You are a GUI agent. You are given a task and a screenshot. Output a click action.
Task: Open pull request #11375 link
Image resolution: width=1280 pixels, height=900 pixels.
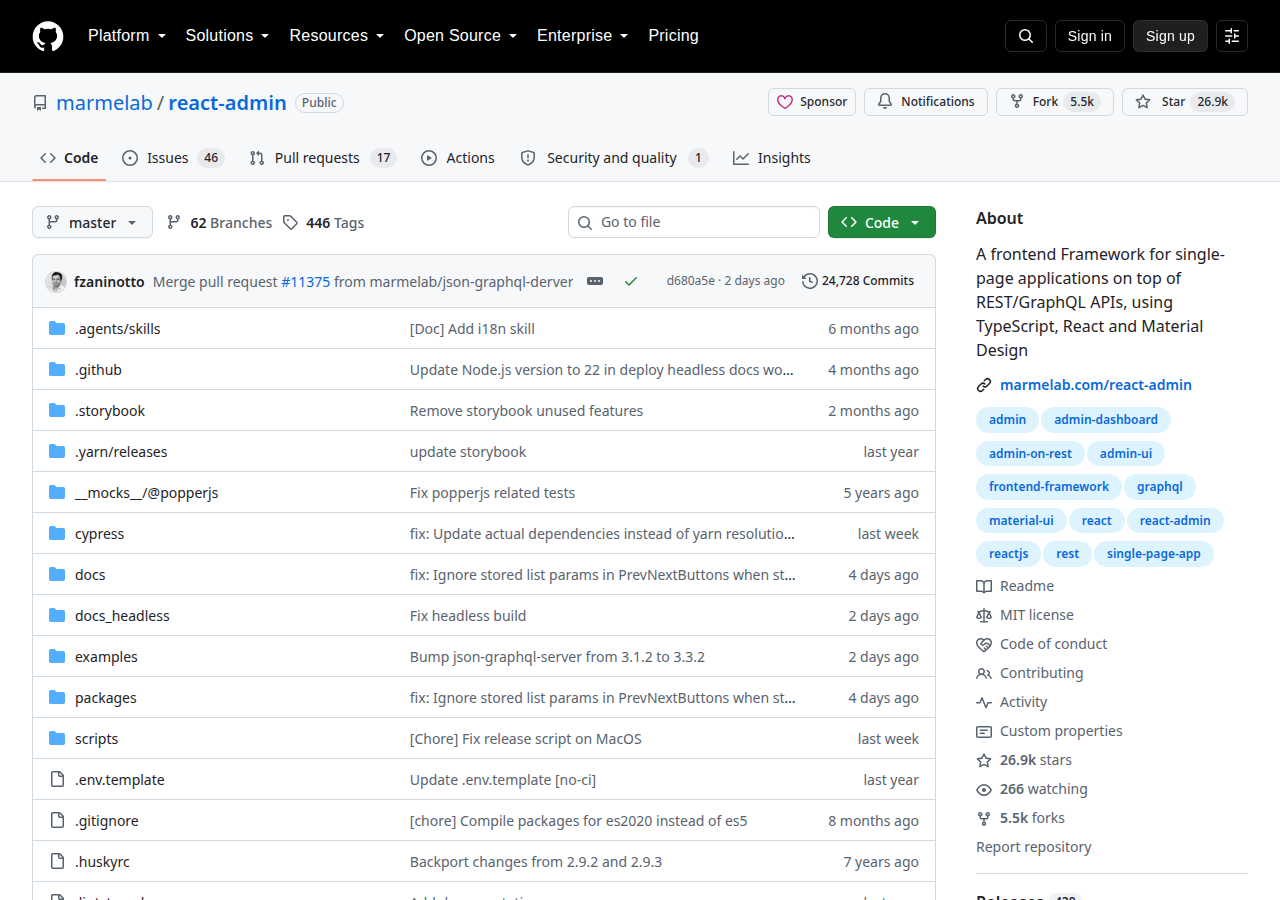tap(306, 282)
